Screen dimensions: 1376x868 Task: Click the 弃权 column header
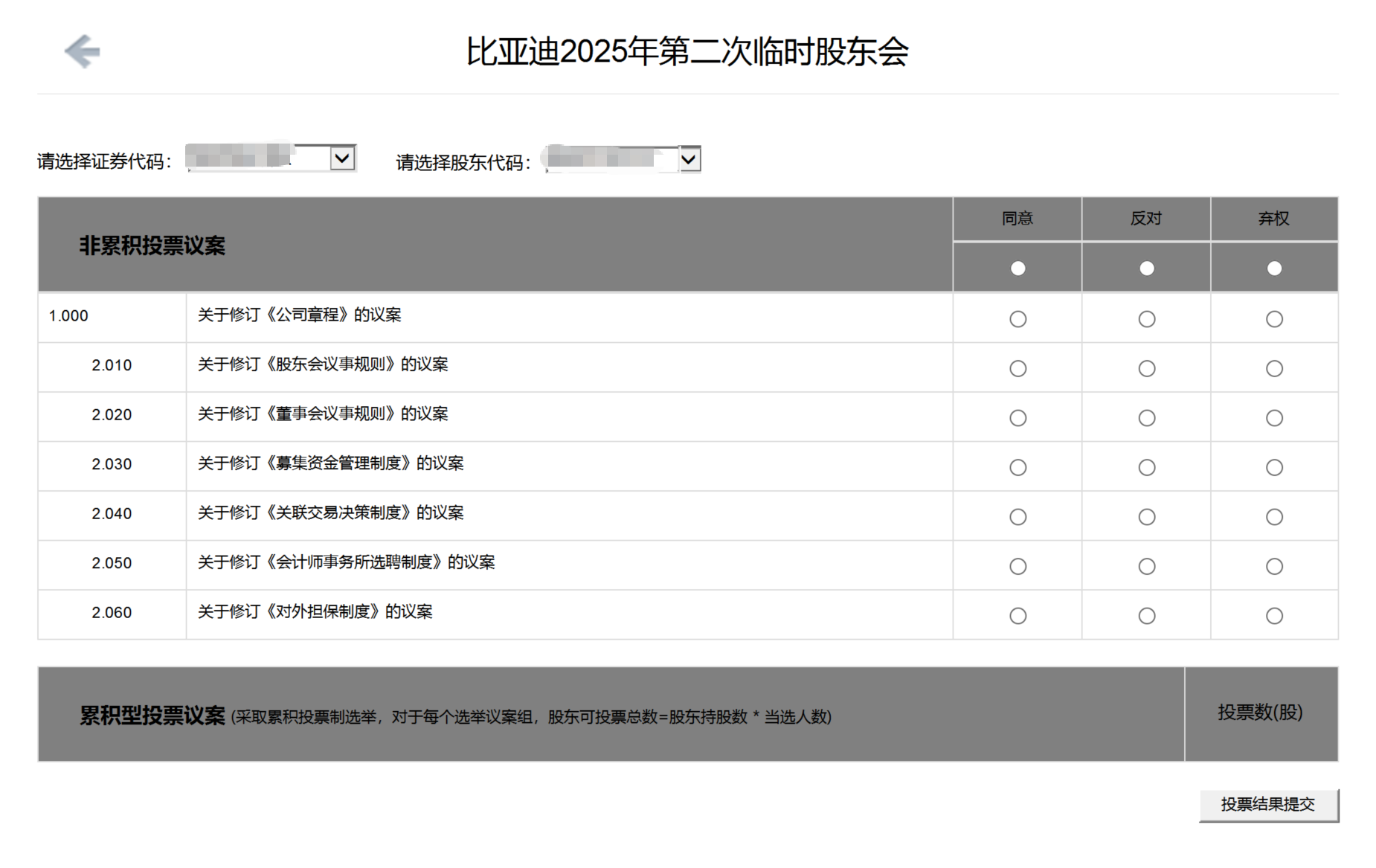(1274, 219)
